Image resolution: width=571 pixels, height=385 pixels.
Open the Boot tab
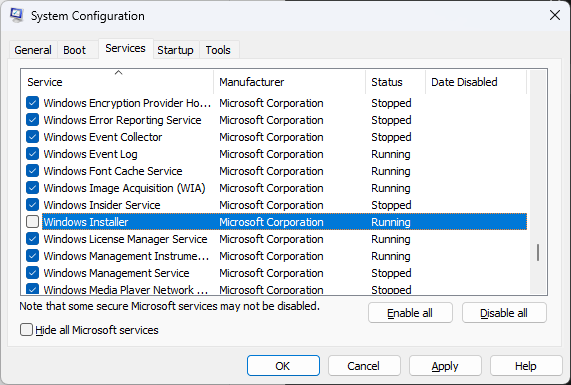pos(74,50)
